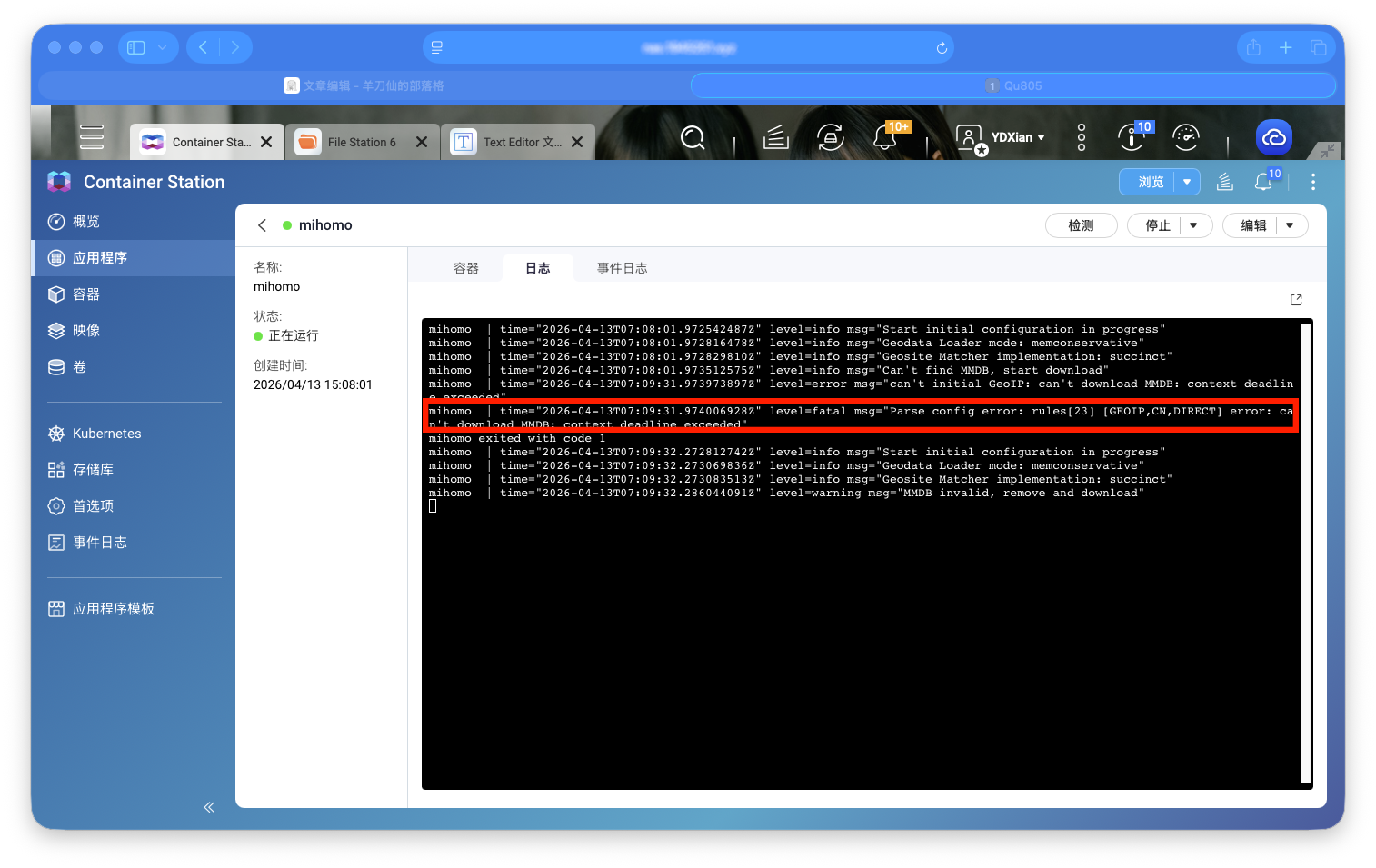Screen dimensions: 1376x868
Task: Open the dashboard gauge icon
Action: [x=1185, y=137]
